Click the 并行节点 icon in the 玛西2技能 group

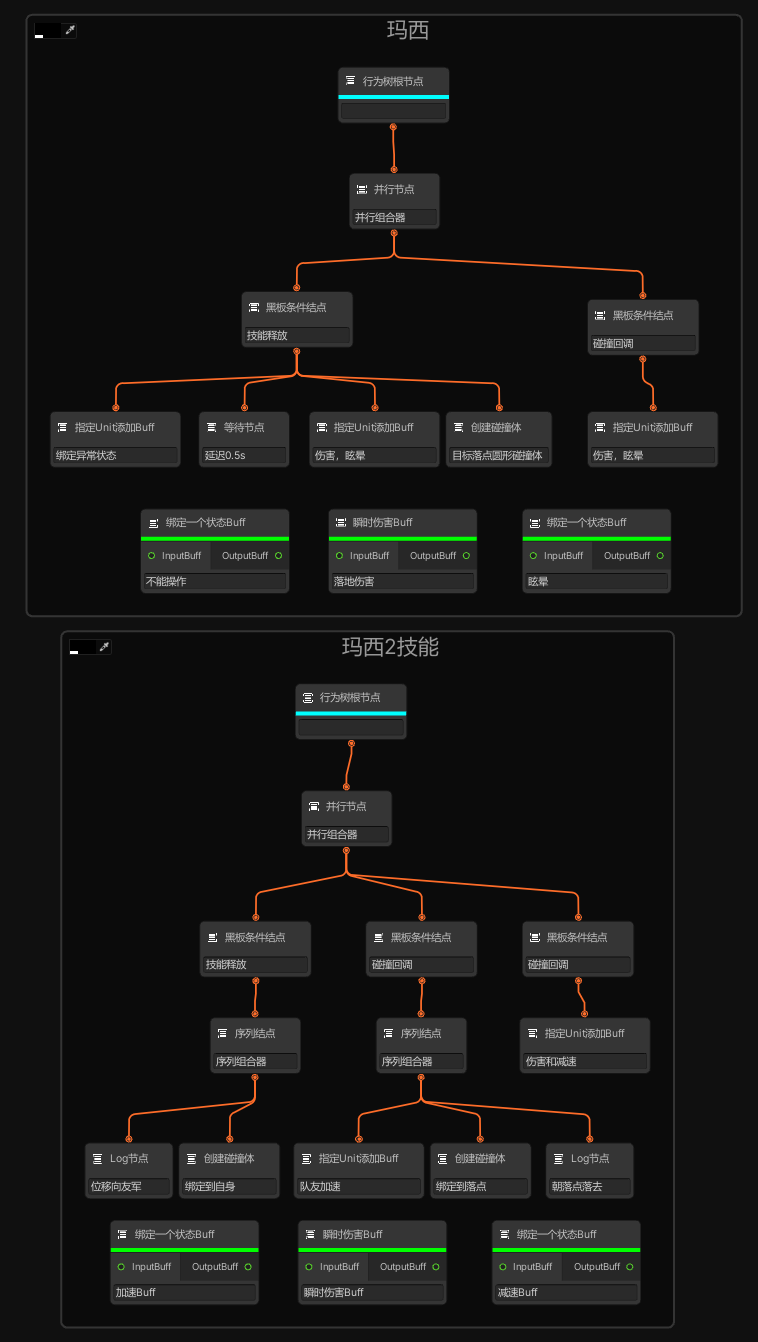[x=314, y=806]
